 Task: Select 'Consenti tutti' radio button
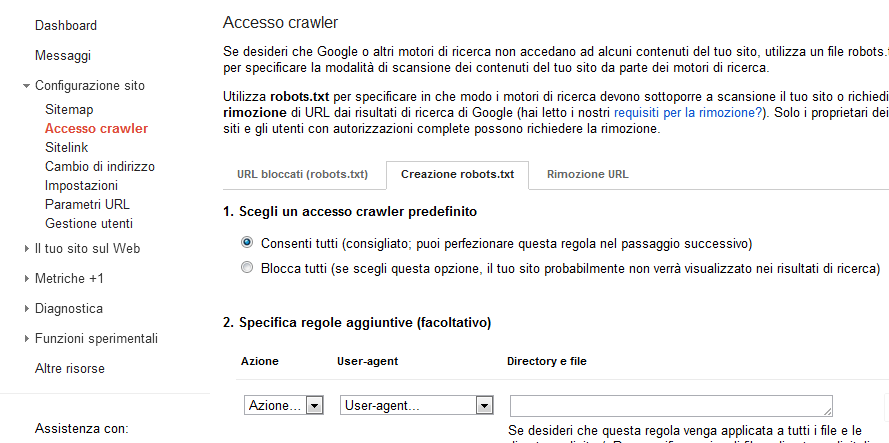tap(247, 243)
